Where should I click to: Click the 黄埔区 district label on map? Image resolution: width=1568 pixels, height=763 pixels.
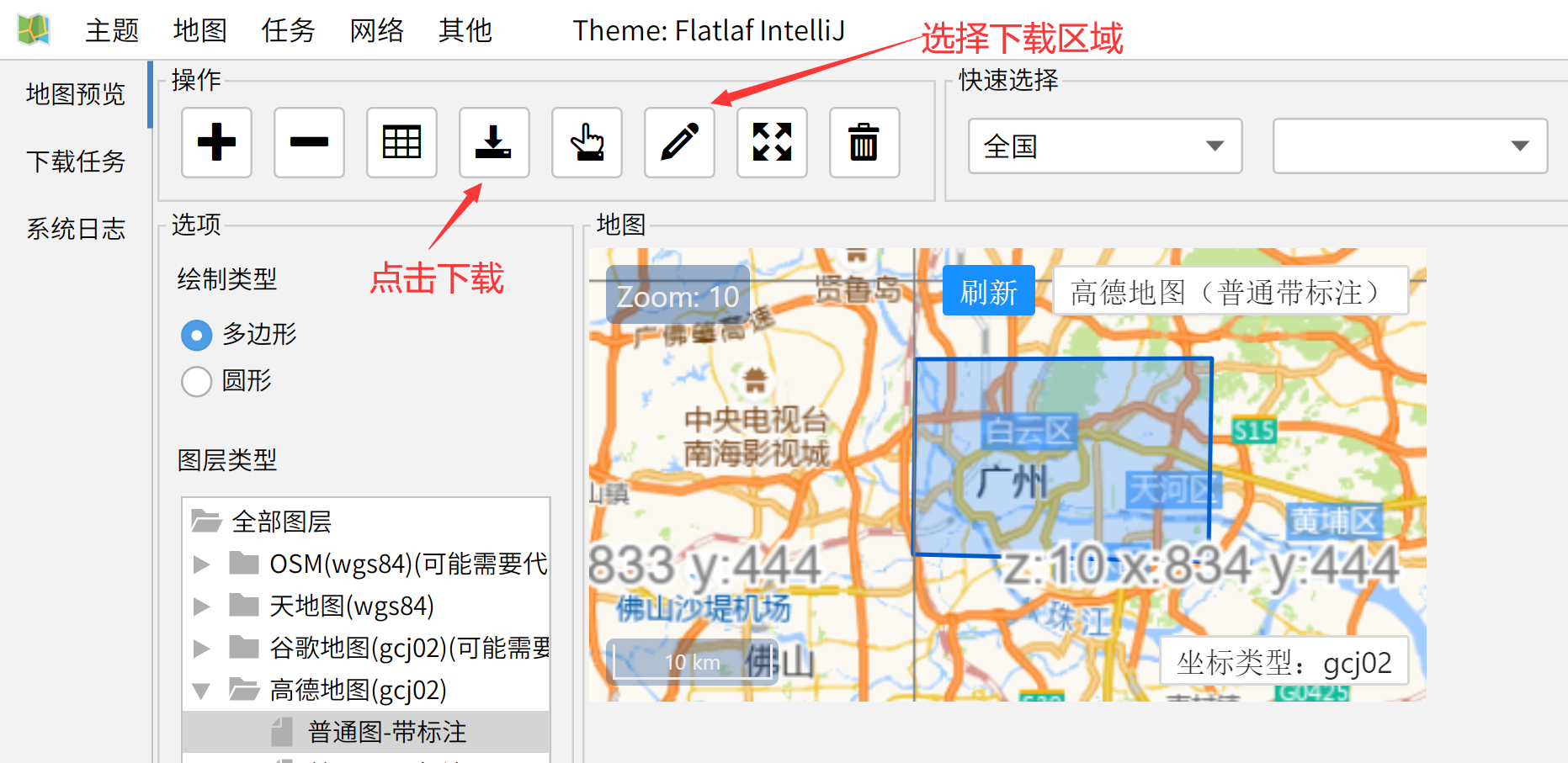coord(1334,522)
